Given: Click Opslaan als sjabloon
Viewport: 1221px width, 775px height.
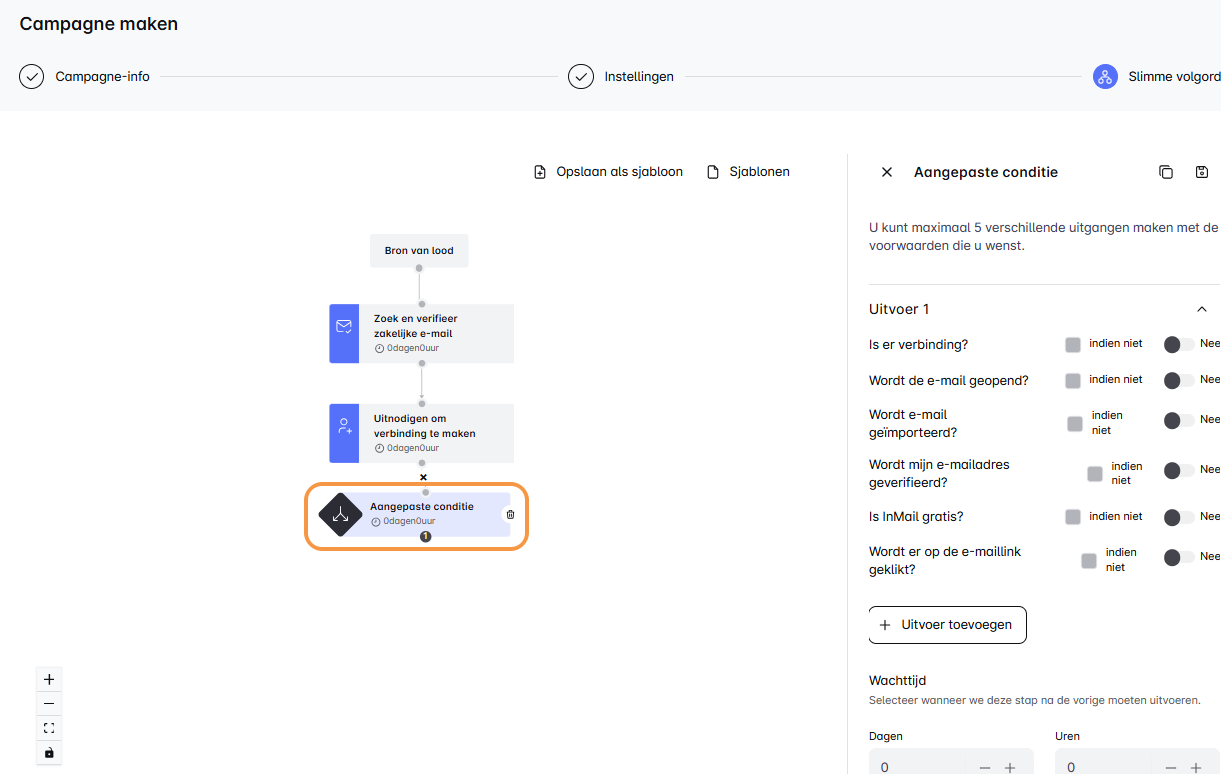Looking at the screenshot, I should tap(608, 172).
